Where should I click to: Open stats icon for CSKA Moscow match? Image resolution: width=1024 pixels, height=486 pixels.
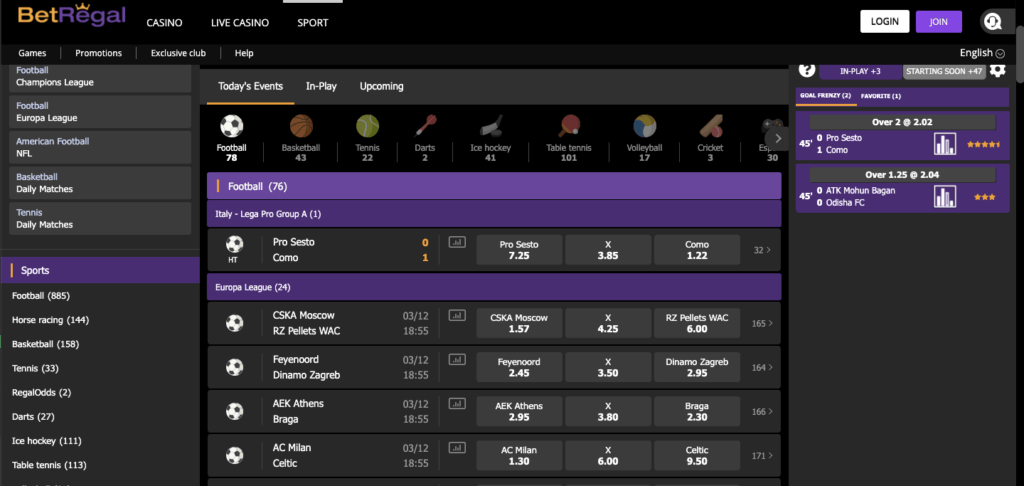pyautogui.click(x=457, y=316)
